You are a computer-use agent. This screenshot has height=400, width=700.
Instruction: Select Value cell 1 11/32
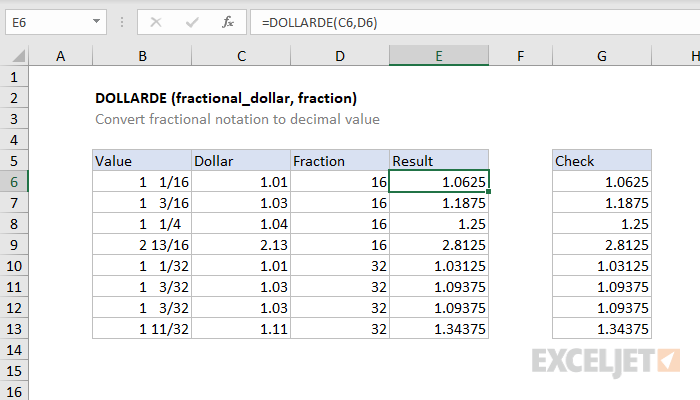point(142,329)
